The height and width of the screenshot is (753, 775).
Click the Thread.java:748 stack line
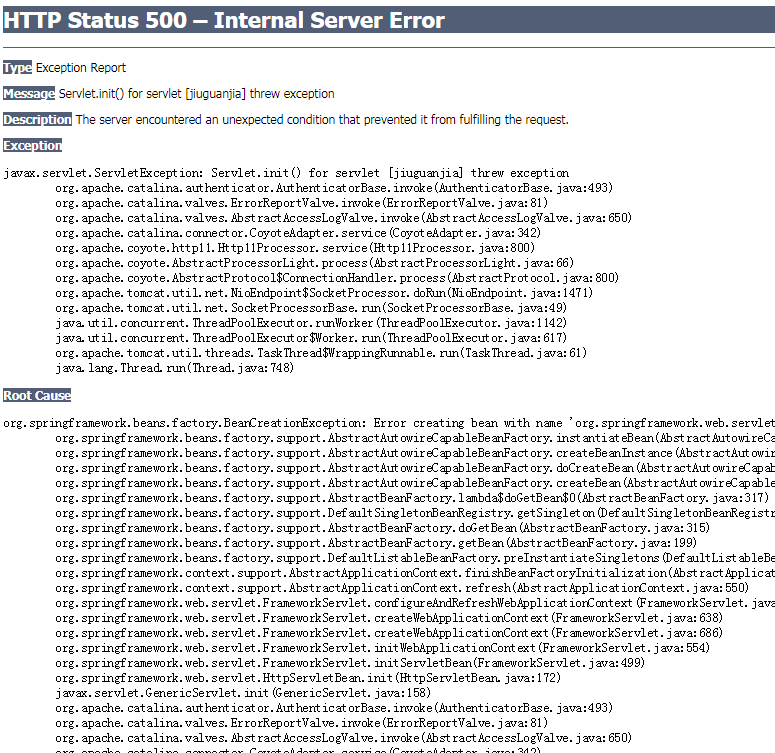pos(174,368)
